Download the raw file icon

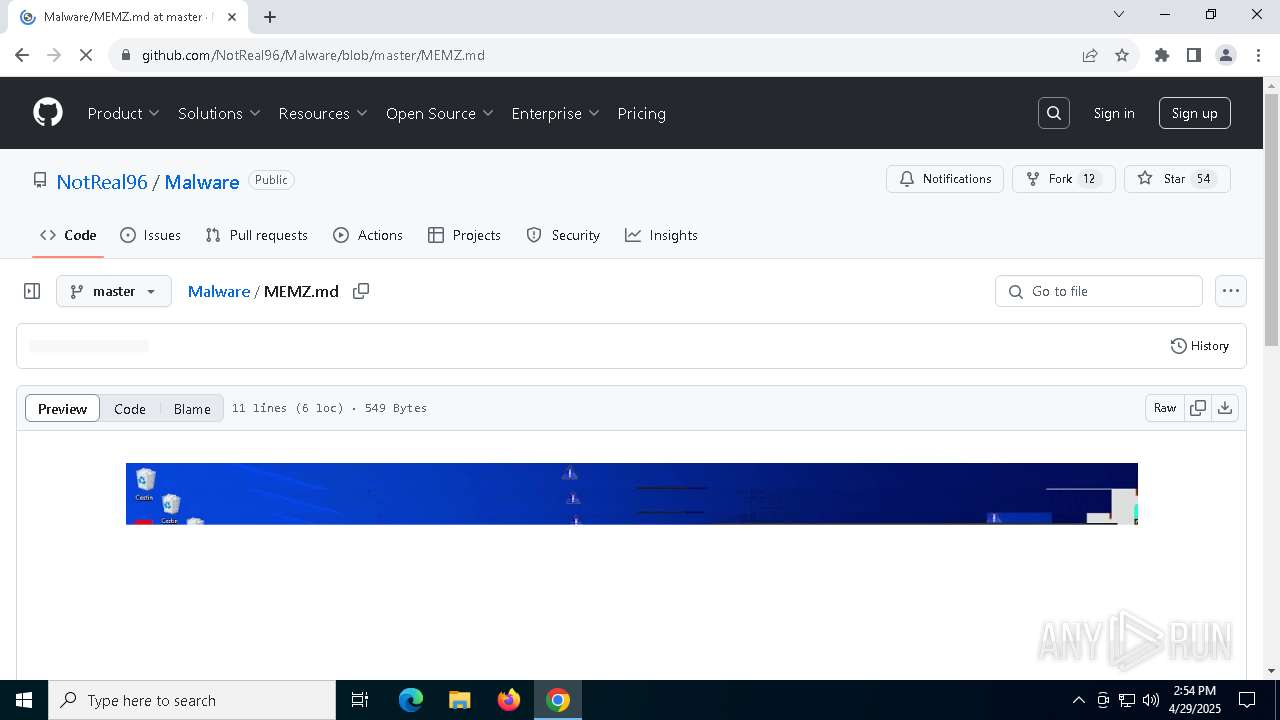pyautogui.click(x=1224, y=408)
